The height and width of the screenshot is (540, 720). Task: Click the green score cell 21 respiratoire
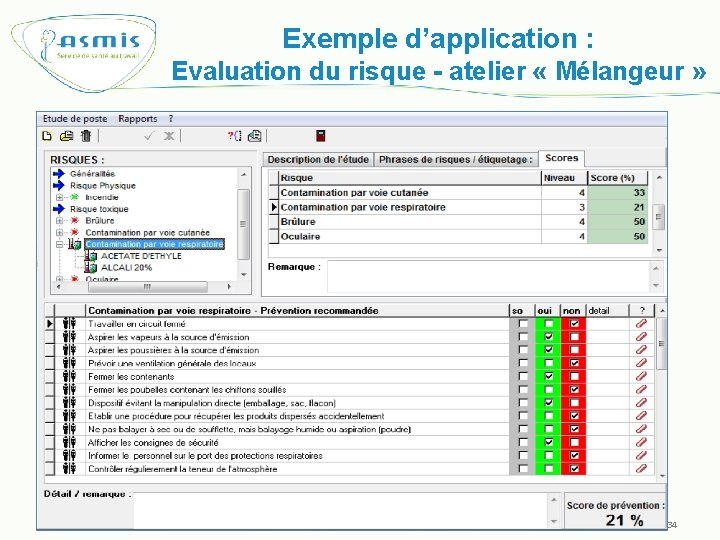coord(617,207)
